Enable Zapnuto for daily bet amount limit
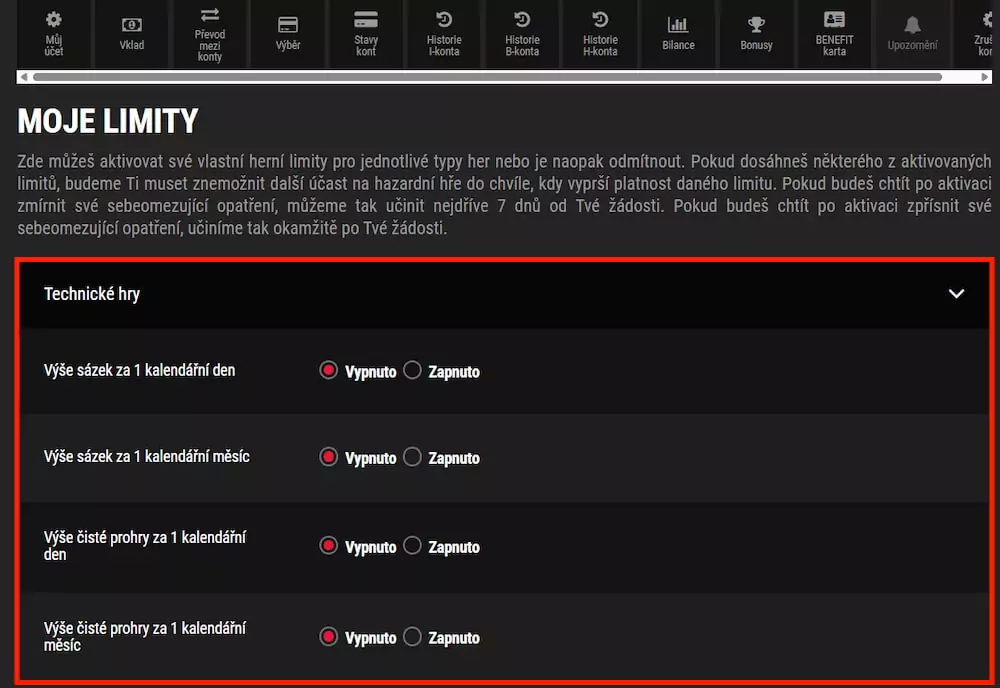Viewport: 1000px width, 688px height. (413, 371)
